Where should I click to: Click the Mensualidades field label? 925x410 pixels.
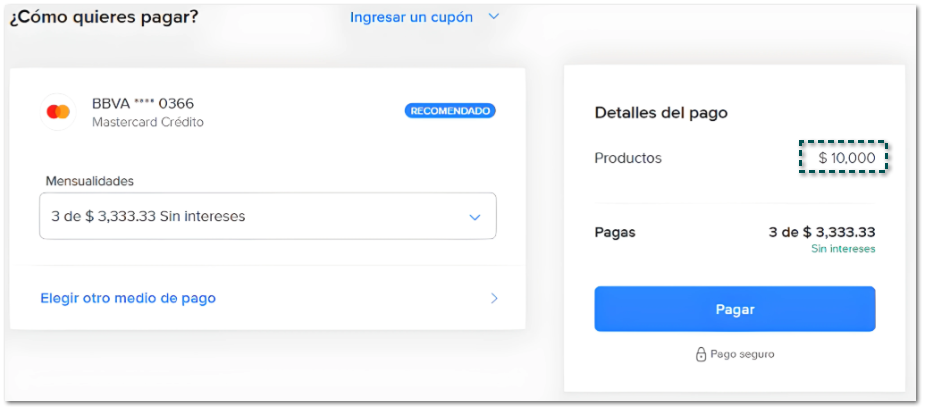90,181
